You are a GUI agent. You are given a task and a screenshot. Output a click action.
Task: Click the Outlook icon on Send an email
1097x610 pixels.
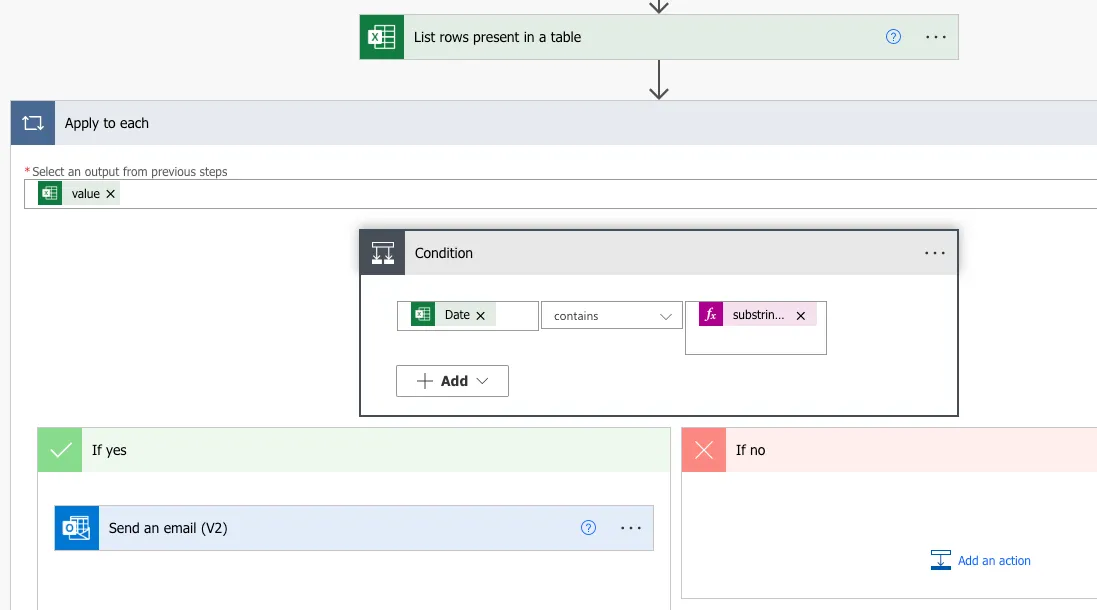pos(77,528)
